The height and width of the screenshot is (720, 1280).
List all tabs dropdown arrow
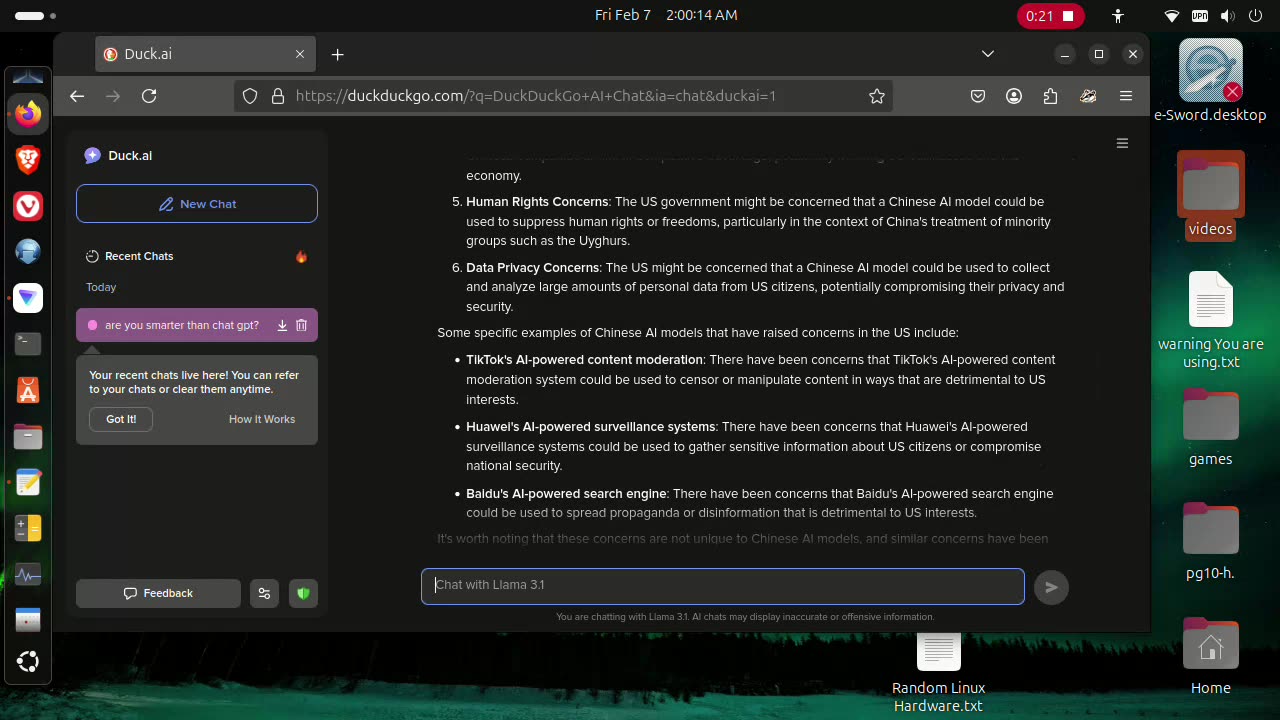pos(988,54)
